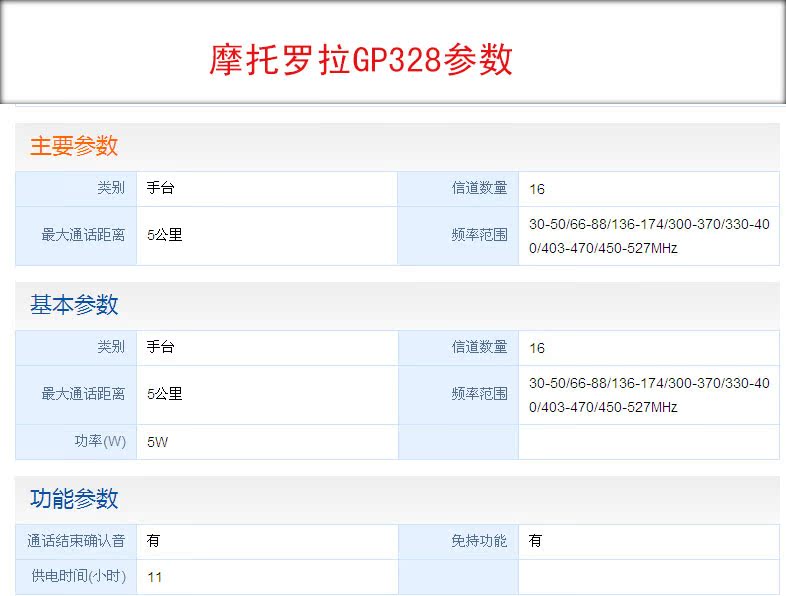786x596 pixels.
Task: Click the 手台 value under 基本参数
Action: point(160,347)
